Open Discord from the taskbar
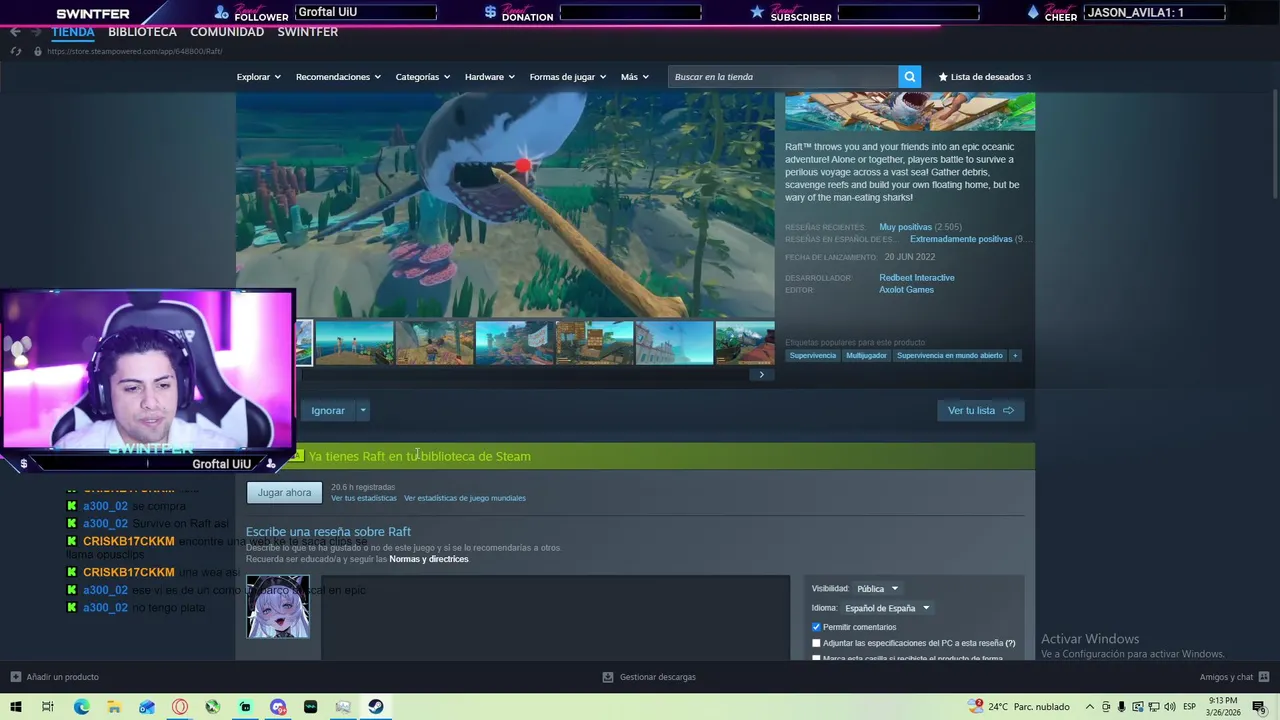The image size is (1280, 720). pyautogui.click(x=278, y=707)
